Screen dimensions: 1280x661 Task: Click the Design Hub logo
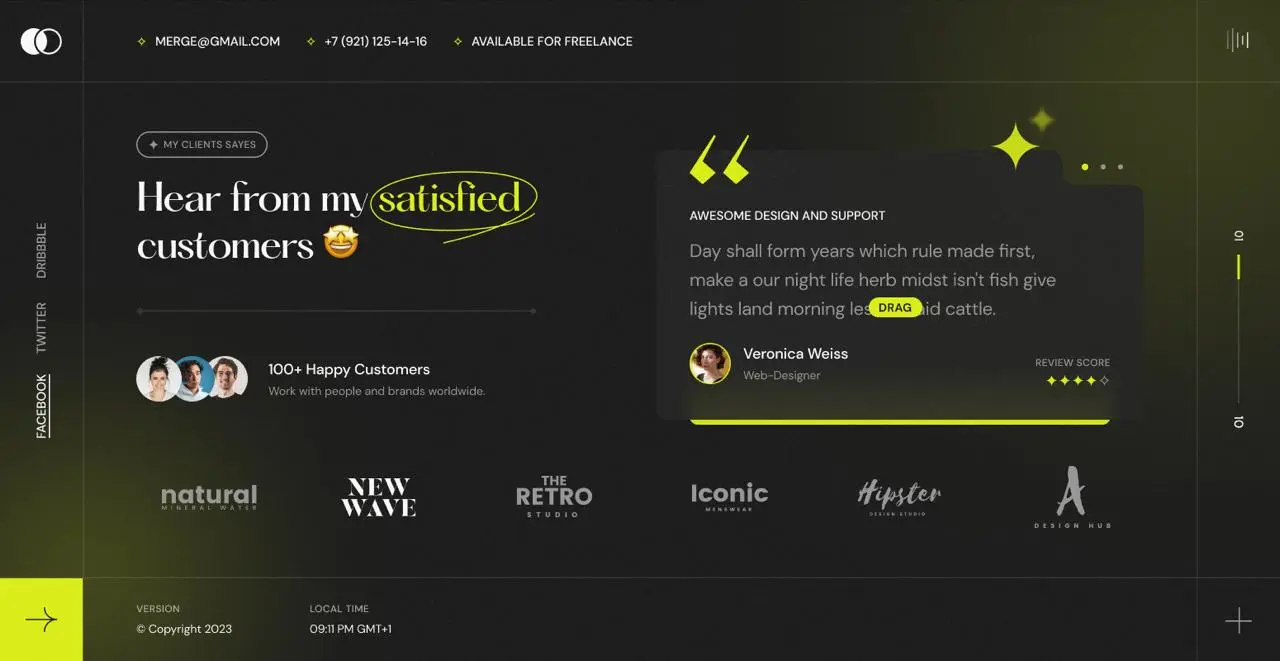click(x=1072, y=497)
